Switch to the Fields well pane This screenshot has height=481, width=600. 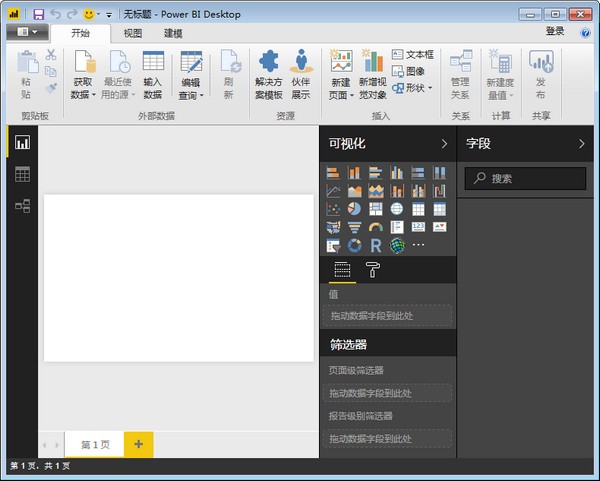coord(342,269)
